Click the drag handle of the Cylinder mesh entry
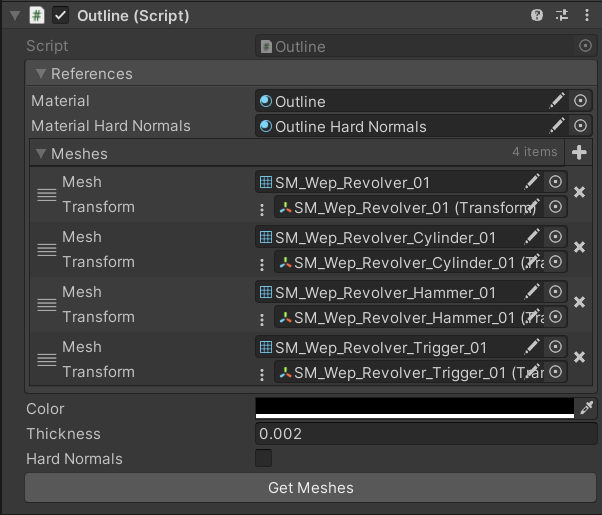Viewport: 602px width, 515px height. tap(46, 249)
